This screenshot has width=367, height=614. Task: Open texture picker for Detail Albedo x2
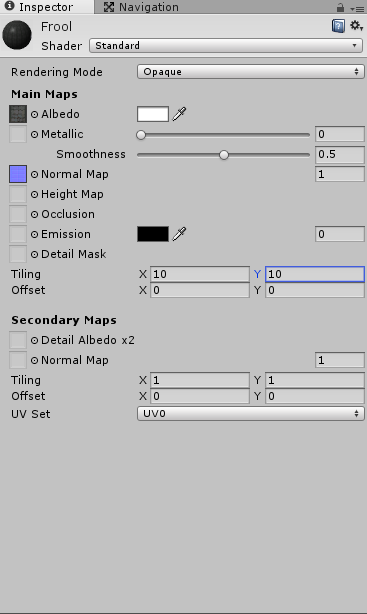point(34,340)
